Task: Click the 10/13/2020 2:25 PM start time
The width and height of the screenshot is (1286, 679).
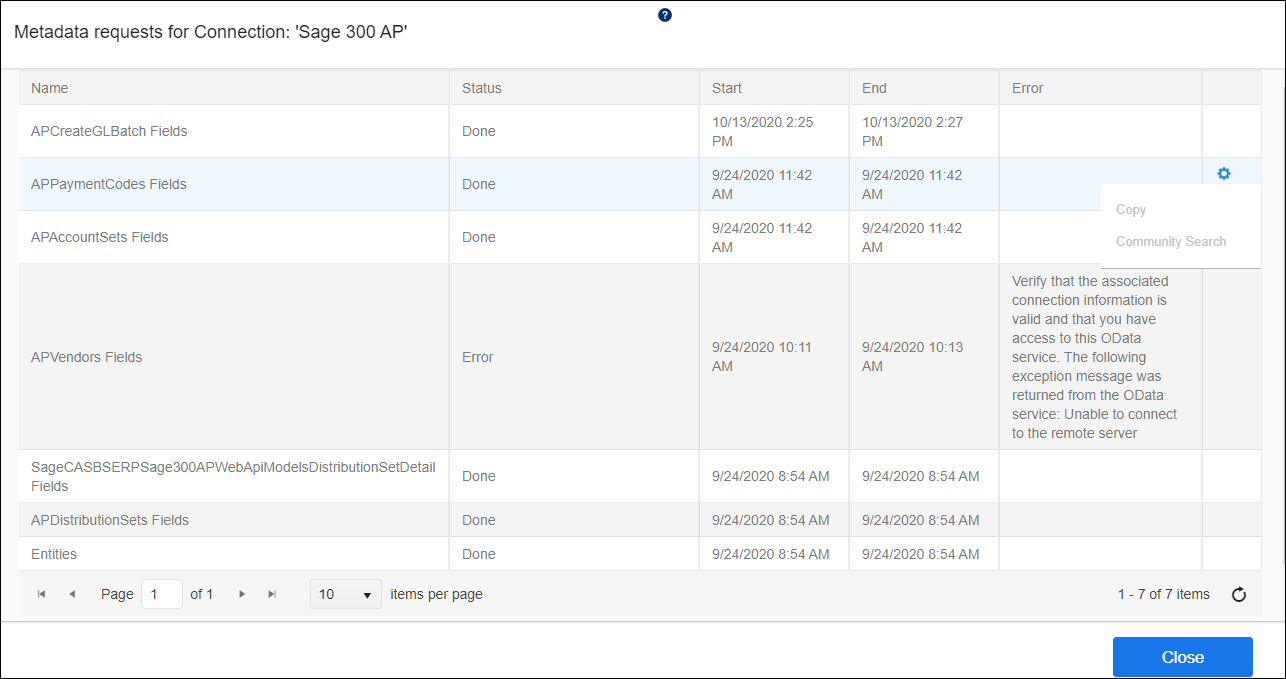Action: point(762,131)
